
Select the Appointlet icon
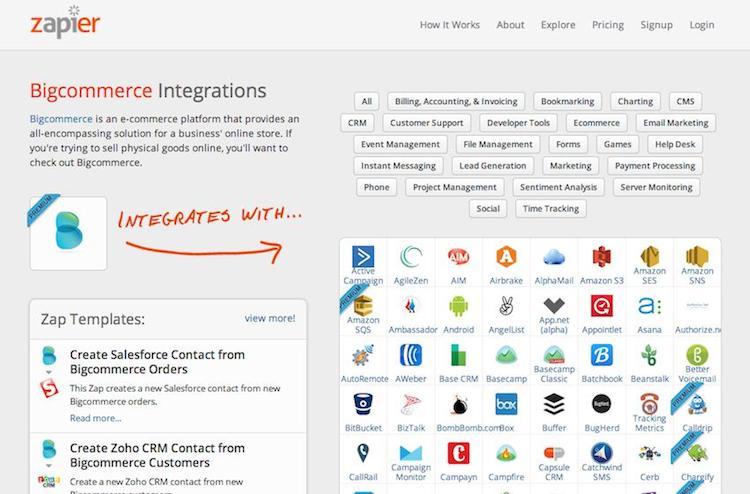tap(602, 306)
